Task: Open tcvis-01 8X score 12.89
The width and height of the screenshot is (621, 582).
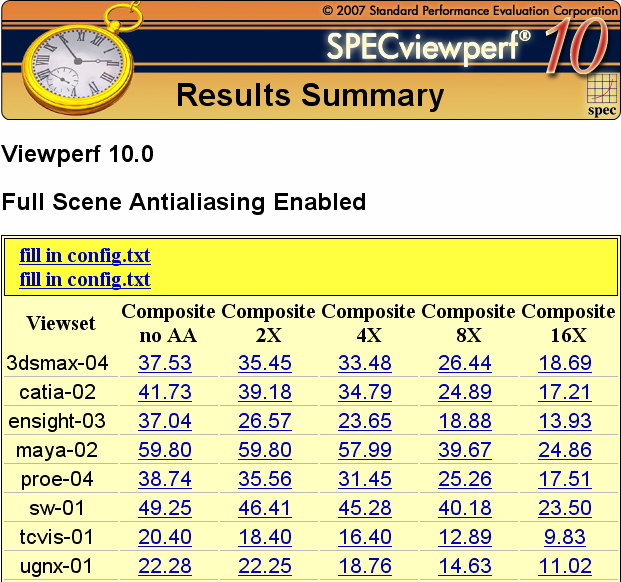Action: pos(465,537)
